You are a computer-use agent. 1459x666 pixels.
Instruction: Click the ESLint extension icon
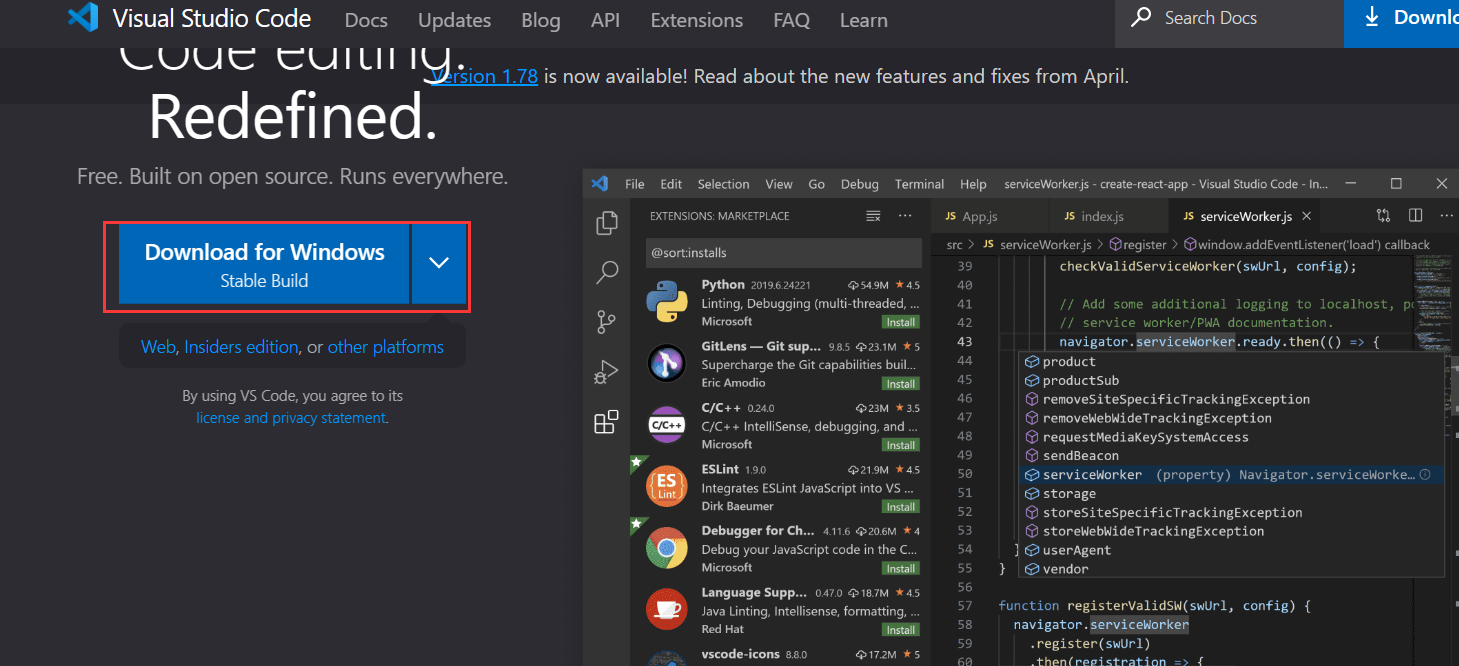pyautogui.click(x=666, y=487)
